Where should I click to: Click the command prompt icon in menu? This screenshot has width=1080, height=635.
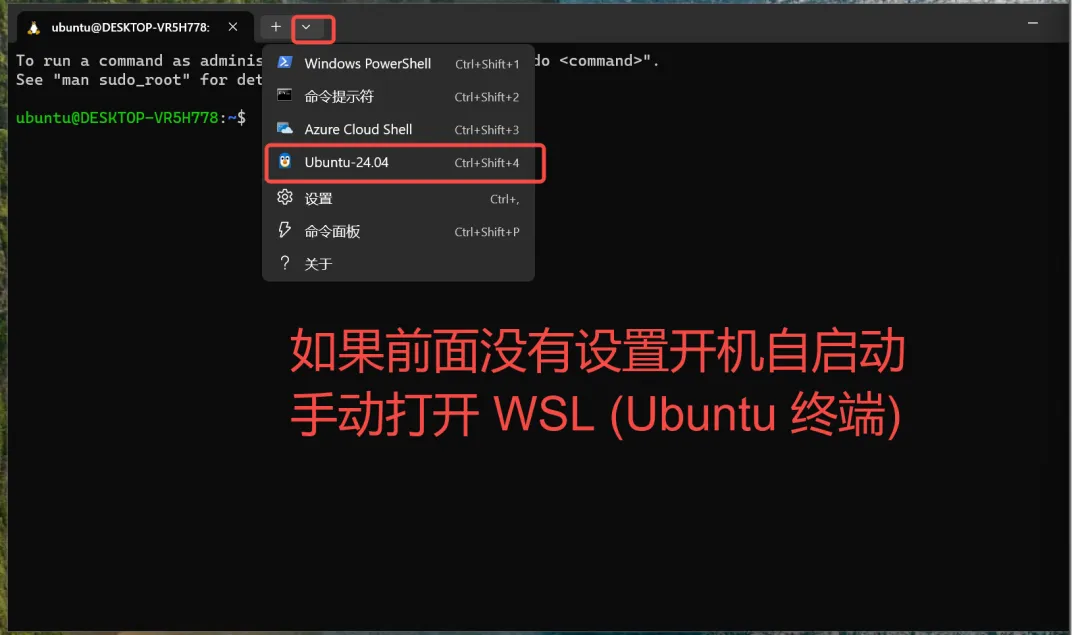pyautogui.click(x=284, y=95)
